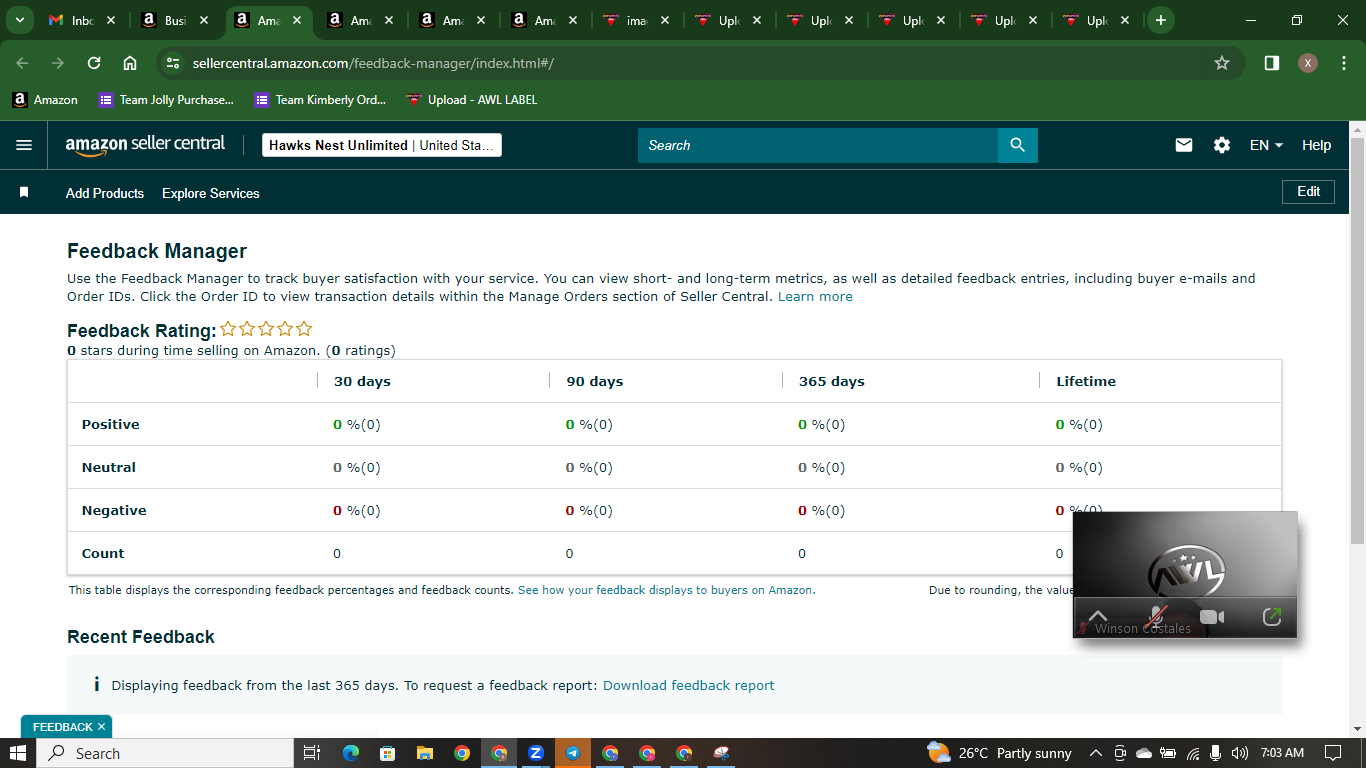Open the EN language dropdown
The width and height of the screenshot is (1366, 768).
(x=1266, y=145)
